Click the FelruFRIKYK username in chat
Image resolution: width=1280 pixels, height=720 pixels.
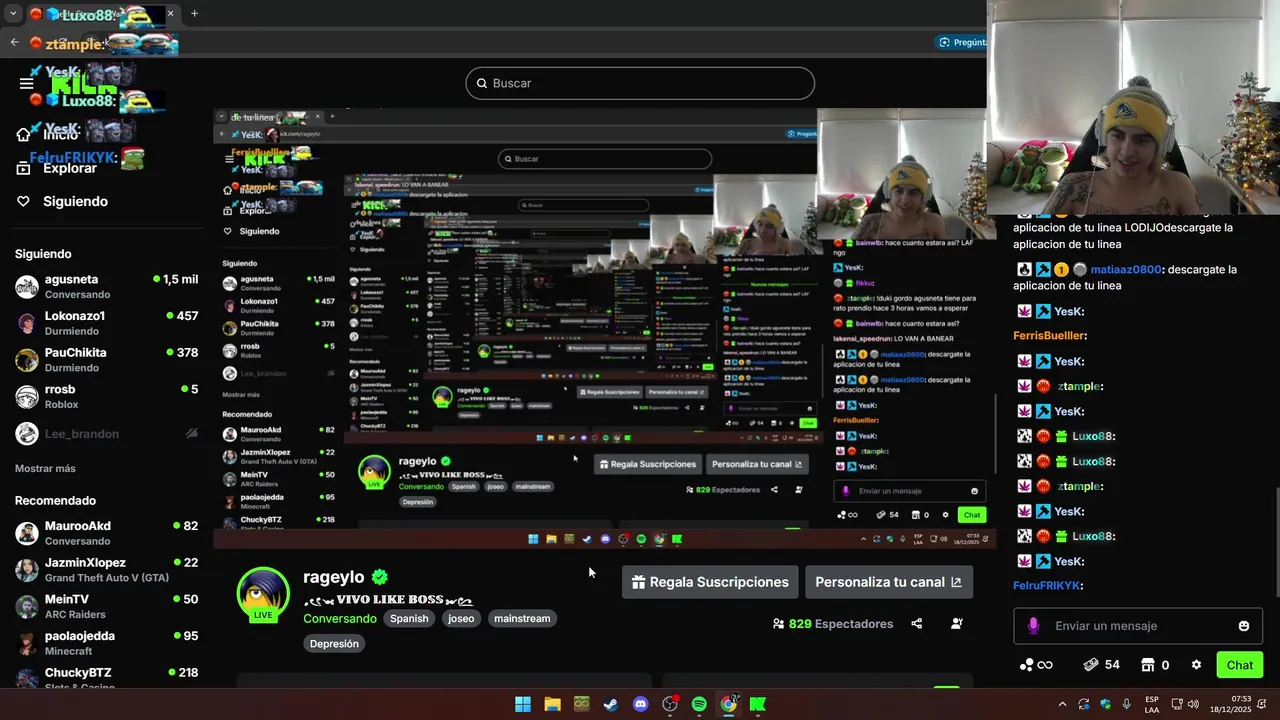coord(1047,586)
